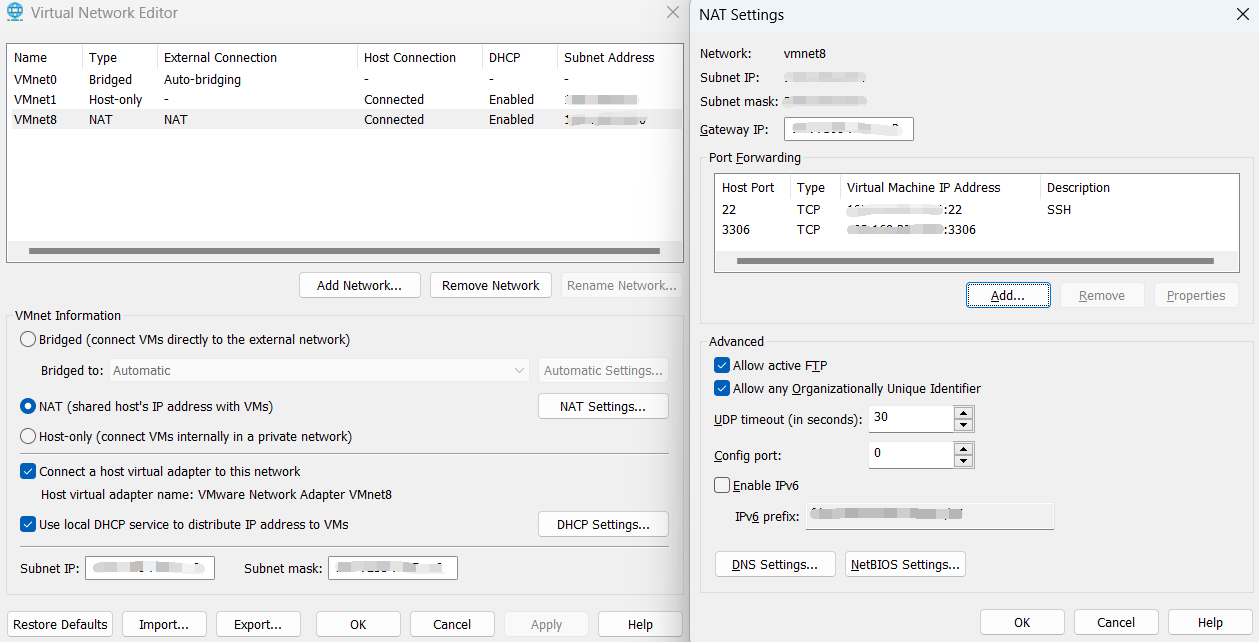Click UDP timeout value field

tap(911, 418)
